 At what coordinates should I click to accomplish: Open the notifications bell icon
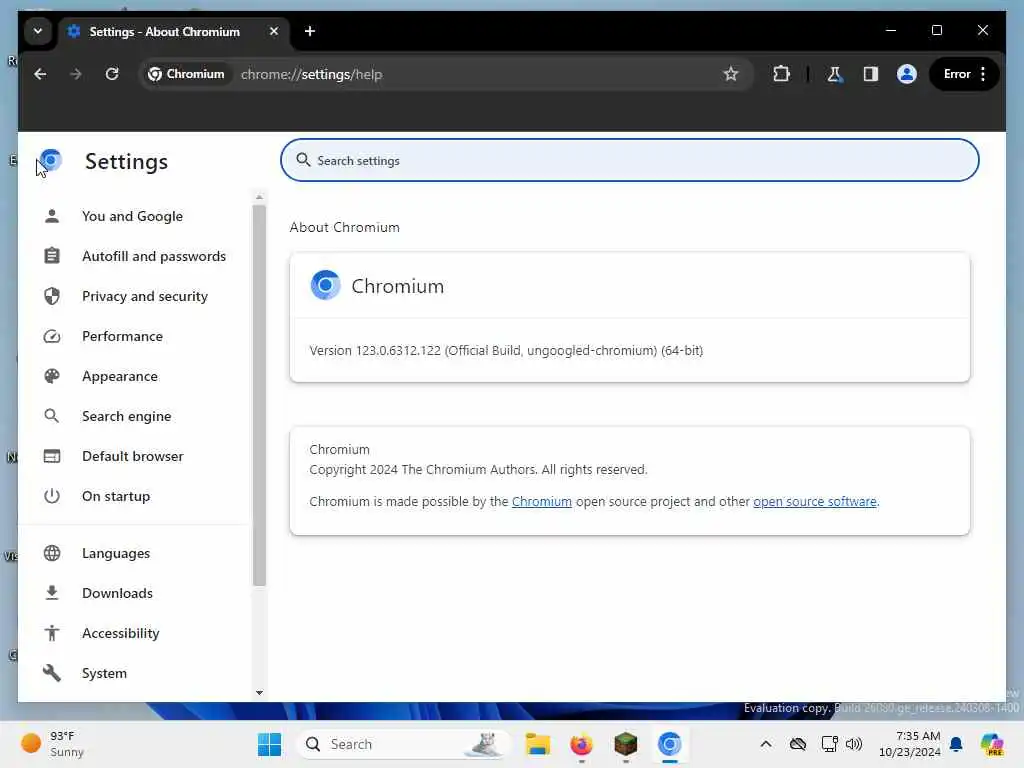[x=957, y=744]
